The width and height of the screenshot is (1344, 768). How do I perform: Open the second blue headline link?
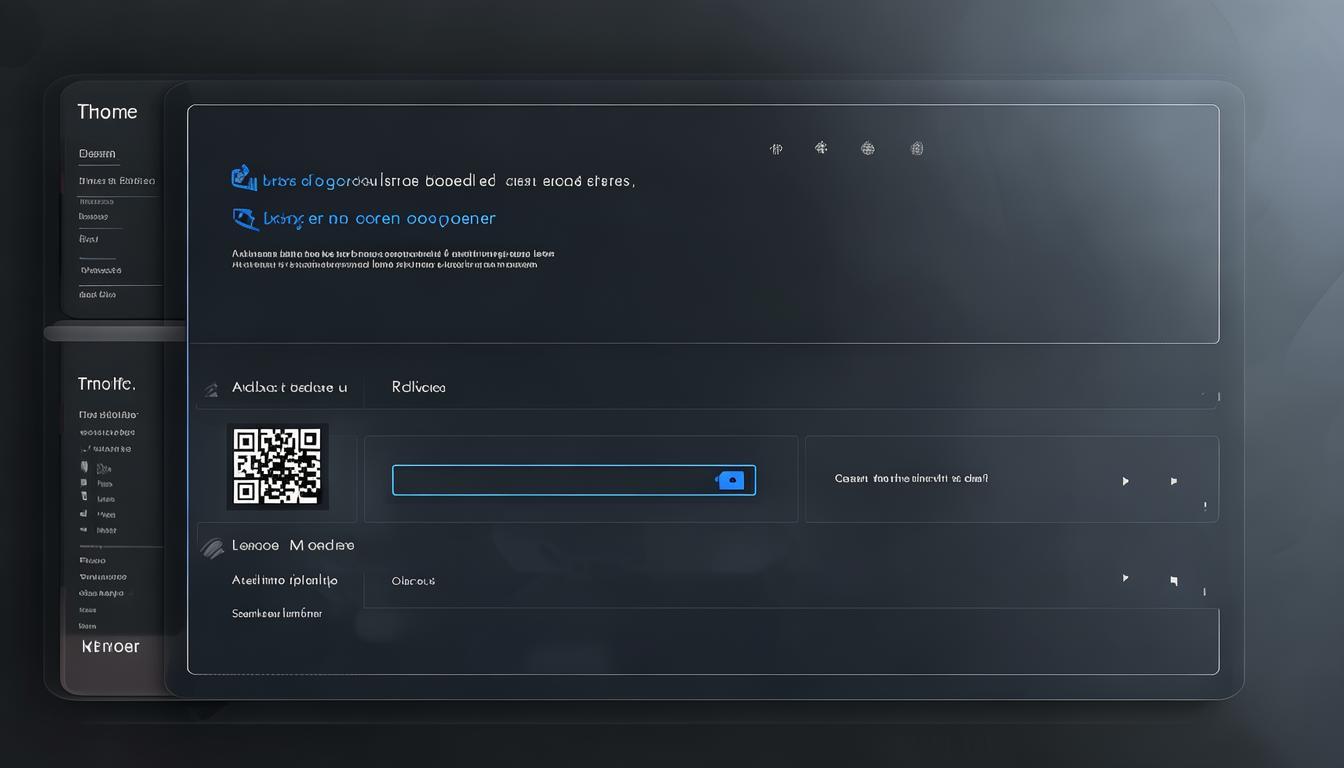point(379,218)
